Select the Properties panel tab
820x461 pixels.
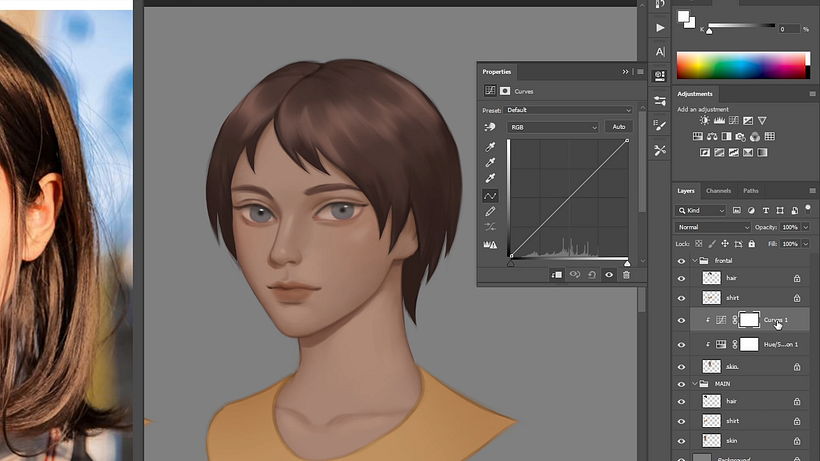[x=496, y=72]
